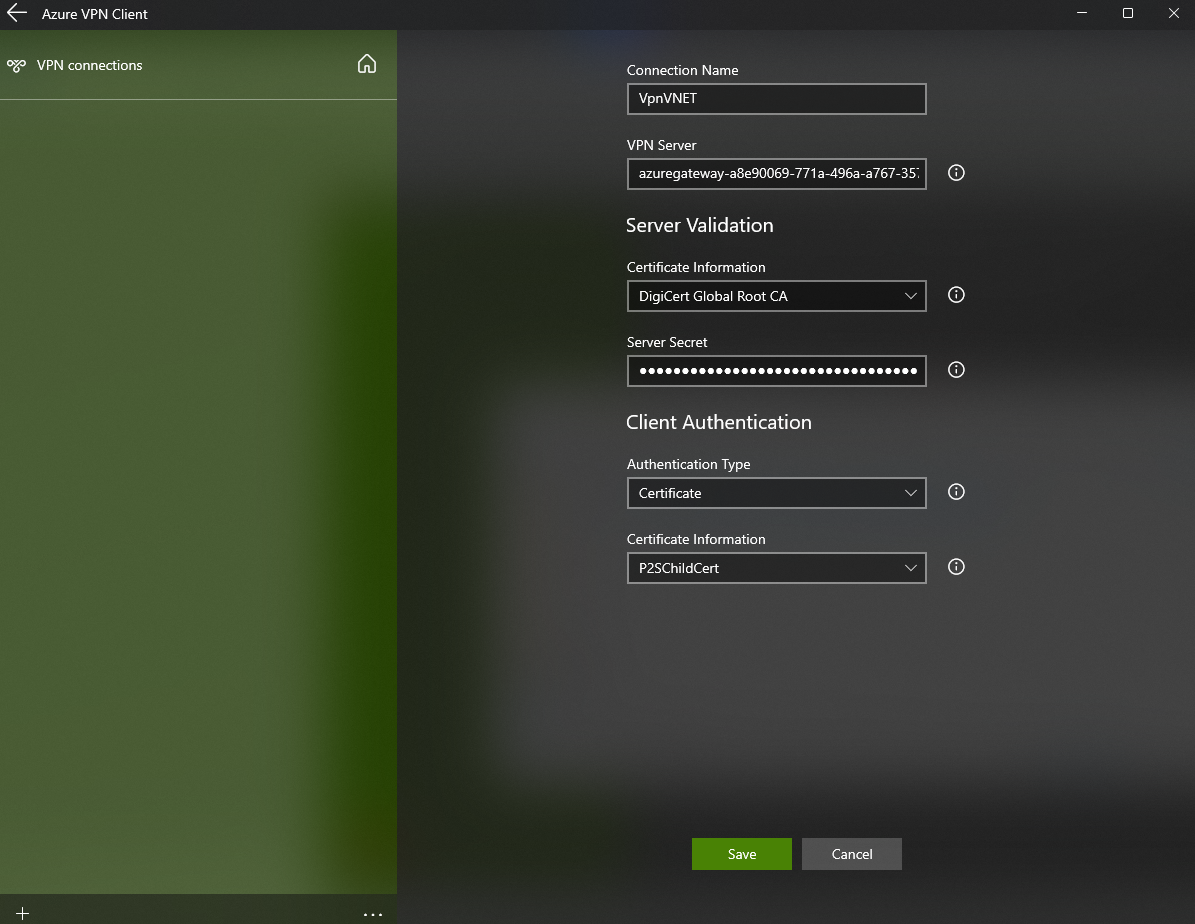Show info for the Server Secret field
This screenshot has width=1195, height=924.
click(956, 370)
